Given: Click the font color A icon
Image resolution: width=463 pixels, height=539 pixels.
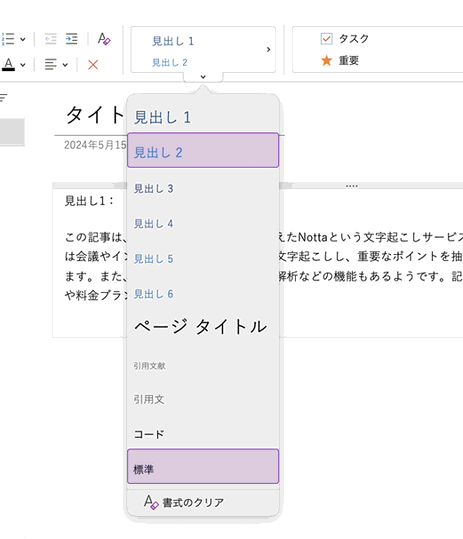Looking at the screenshot, I should [x=9, y=64].
